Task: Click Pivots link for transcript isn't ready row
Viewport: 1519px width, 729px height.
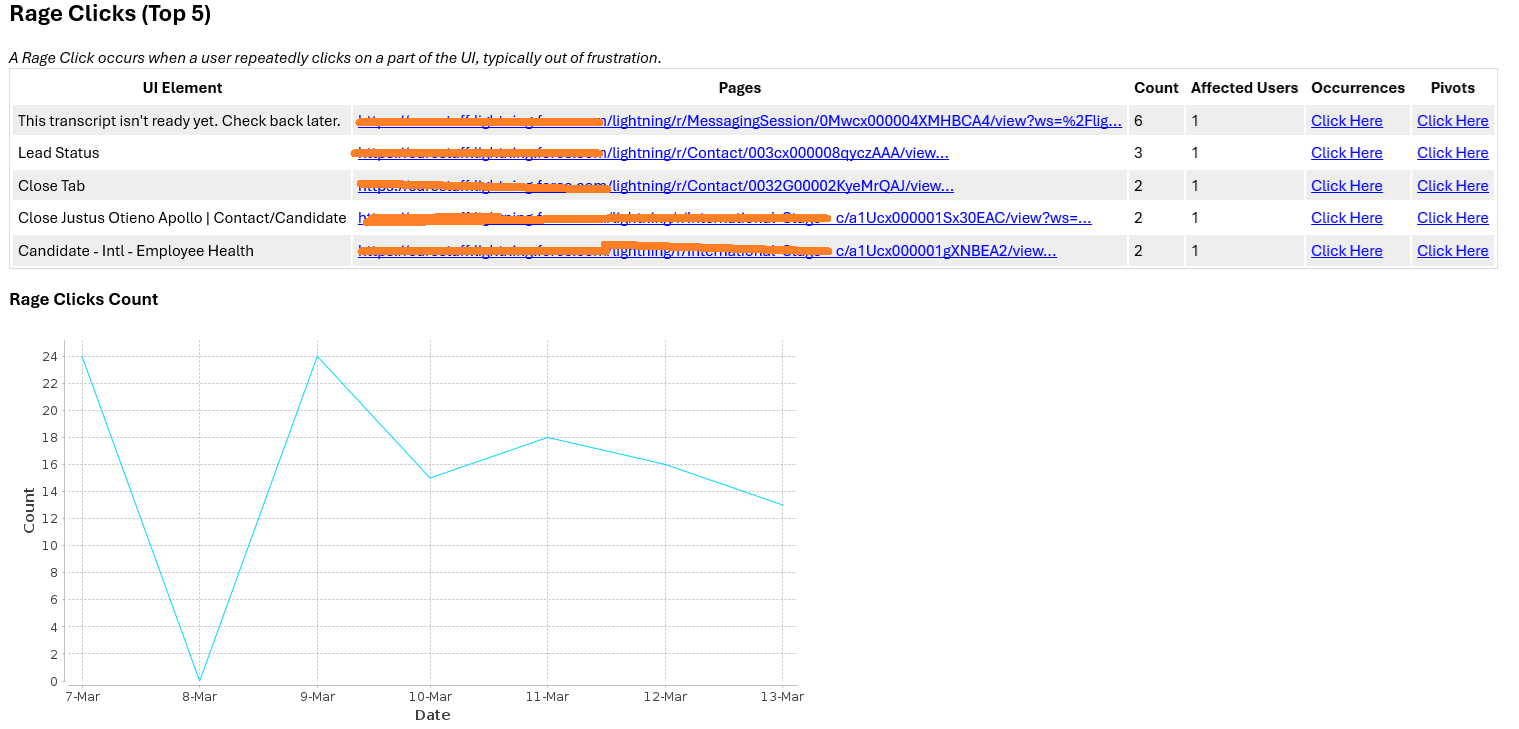Action: (x=1452, y=121)
